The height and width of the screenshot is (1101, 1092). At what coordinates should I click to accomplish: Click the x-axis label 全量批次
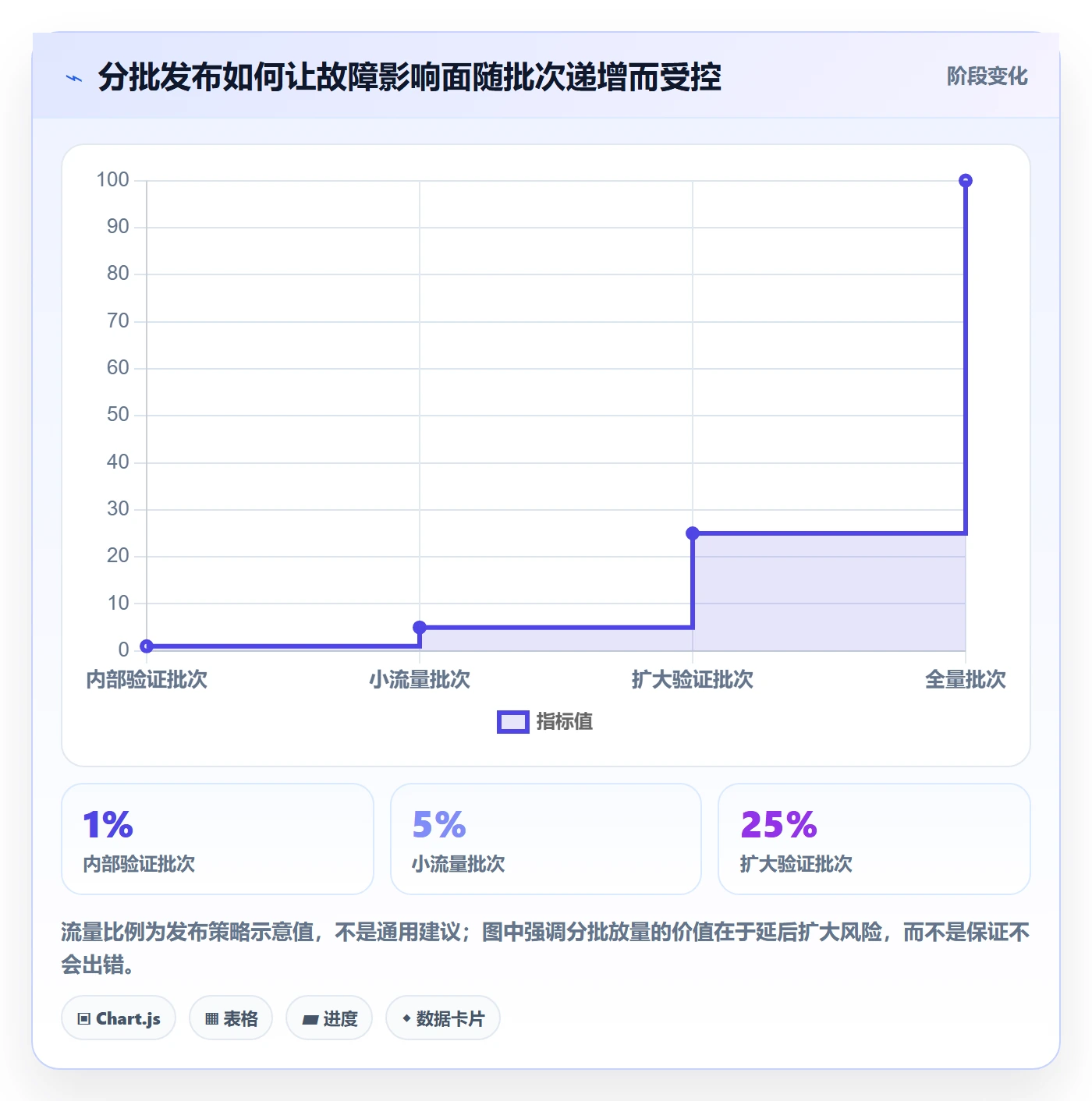pyautogui.click(x=966, y=680)
